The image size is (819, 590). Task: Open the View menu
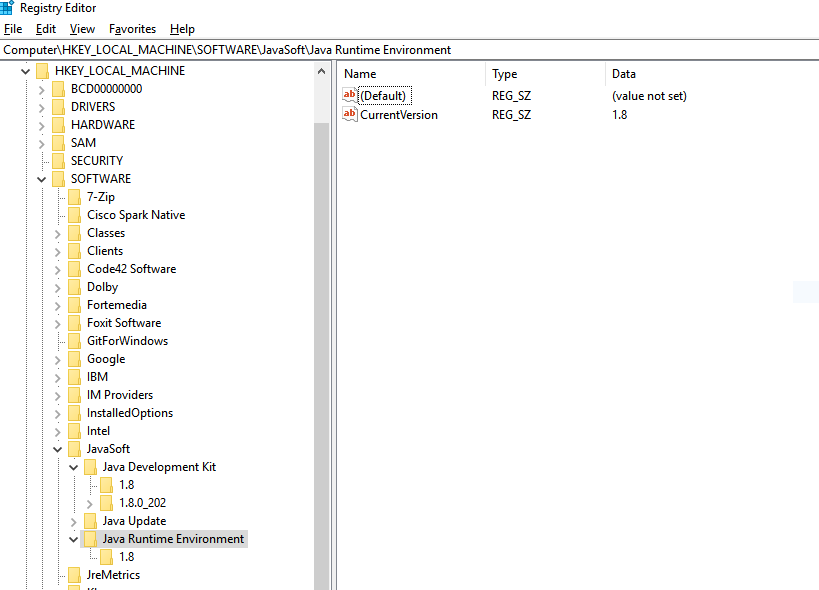(x=83, y=29)
